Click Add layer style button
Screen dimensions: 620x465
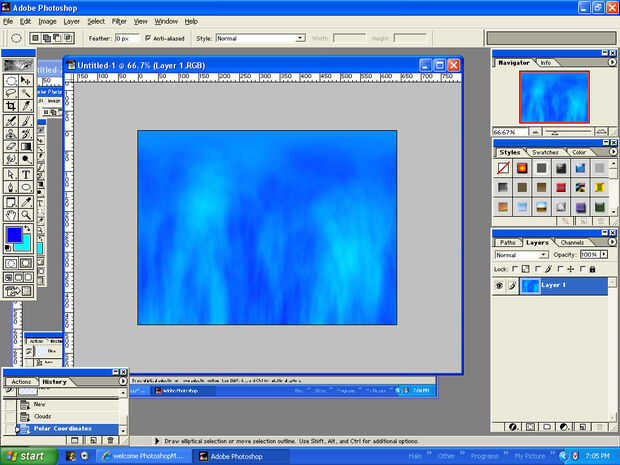pyautogui.click(x=513, y=427)
